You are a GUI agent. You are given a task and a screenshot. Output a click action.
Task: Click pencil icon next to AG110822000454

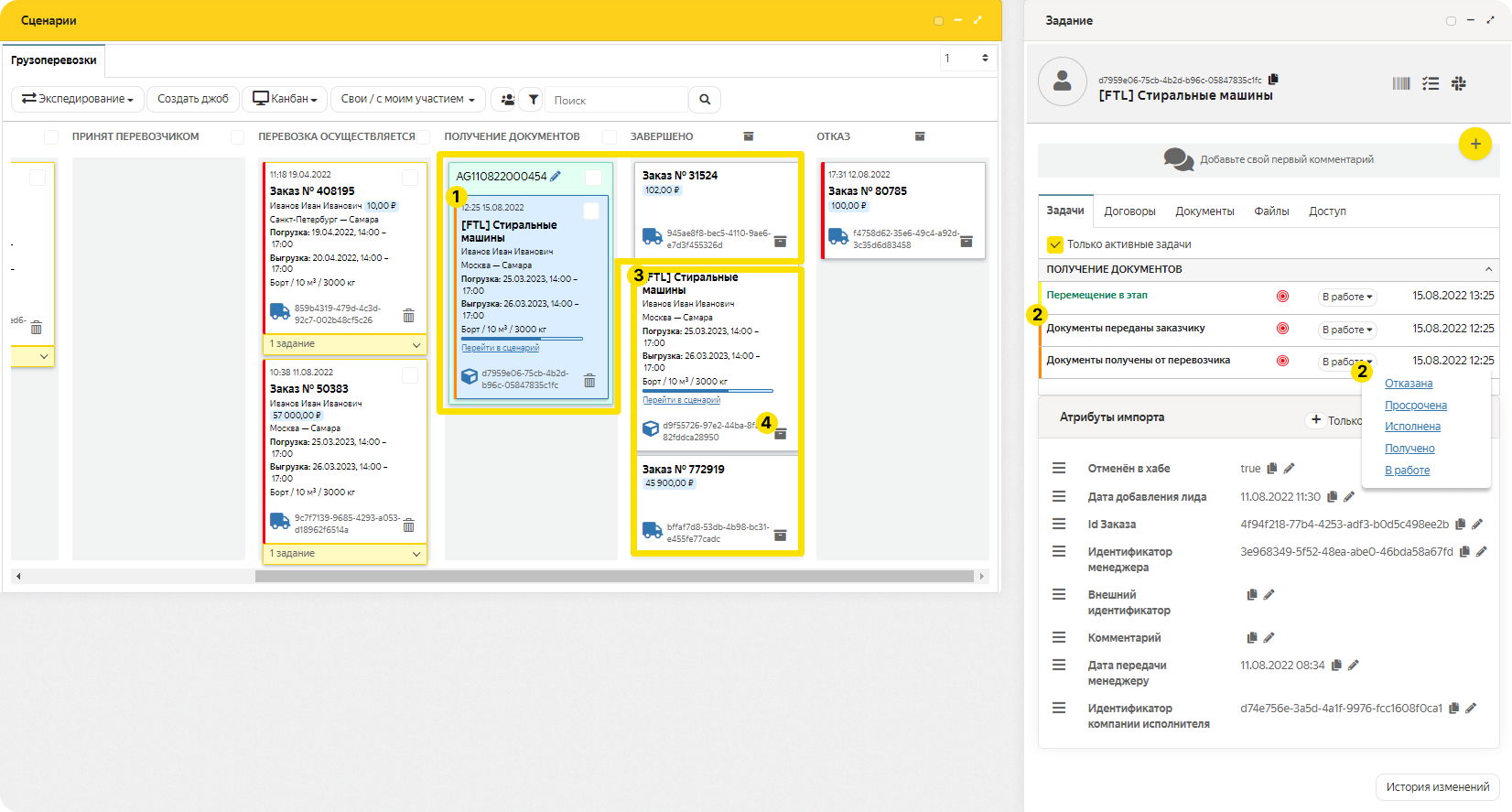(556, 177)
